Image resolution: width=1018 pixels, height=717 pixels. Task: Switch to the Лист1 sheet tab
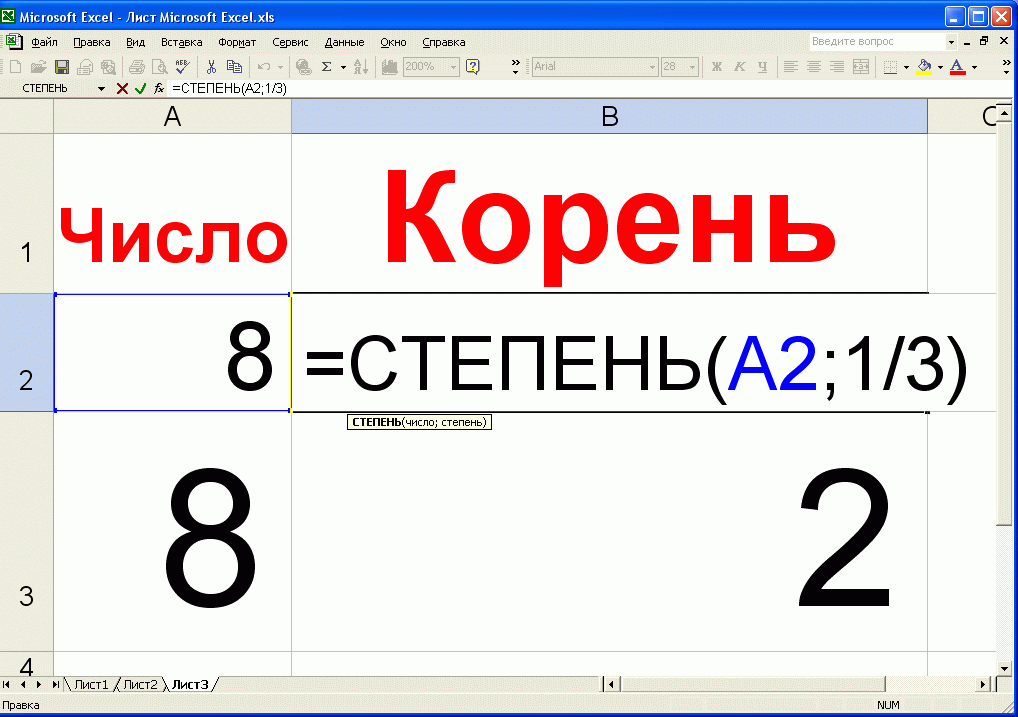tap(91, 685)
